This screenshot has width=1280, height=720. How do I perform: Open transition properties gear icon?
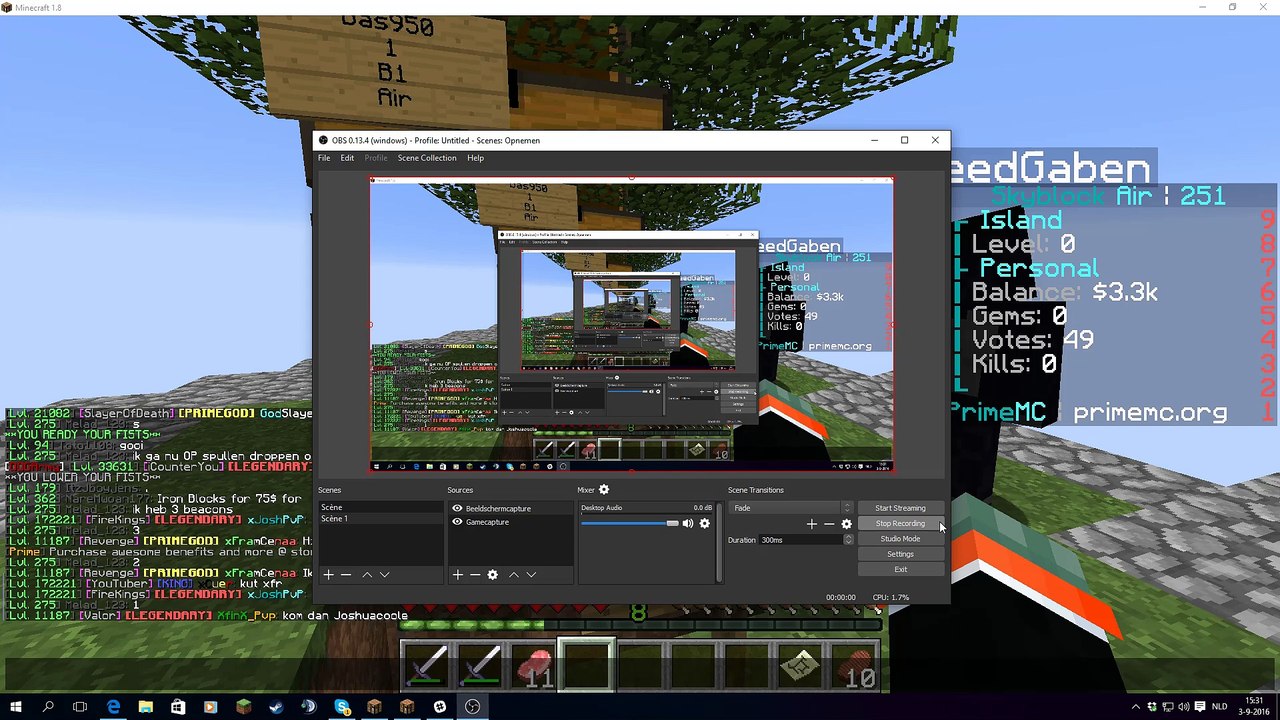point(847,524)
